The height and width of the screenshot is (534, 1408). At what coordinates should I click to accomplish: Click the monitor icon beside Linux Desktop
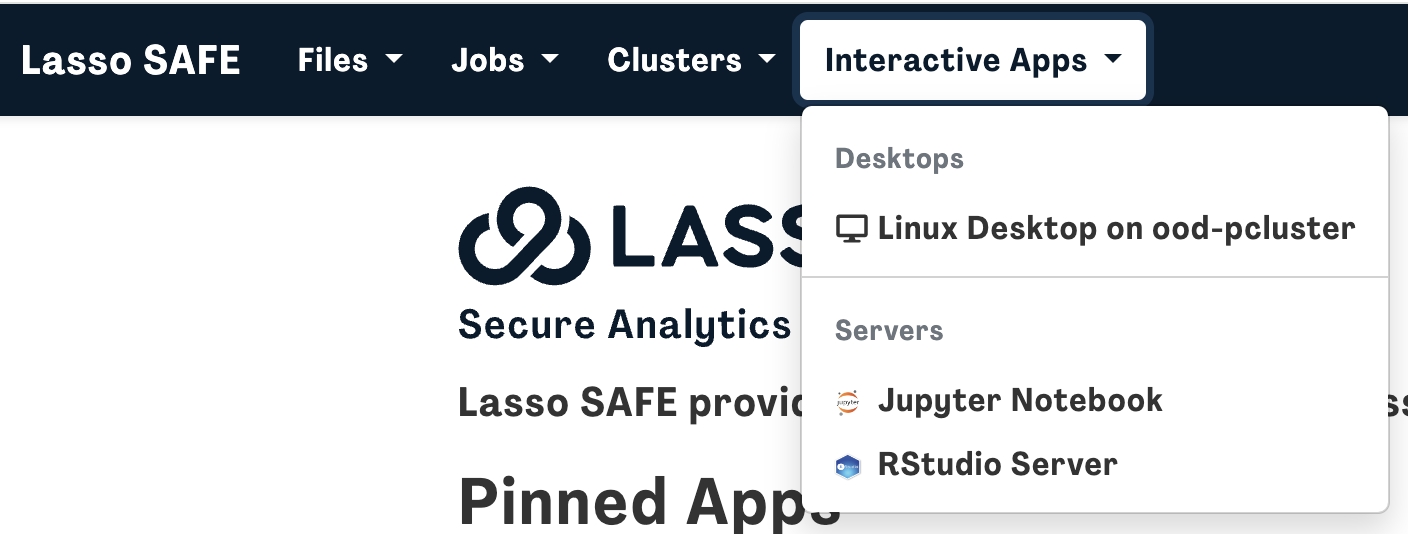tap(851, 230)
